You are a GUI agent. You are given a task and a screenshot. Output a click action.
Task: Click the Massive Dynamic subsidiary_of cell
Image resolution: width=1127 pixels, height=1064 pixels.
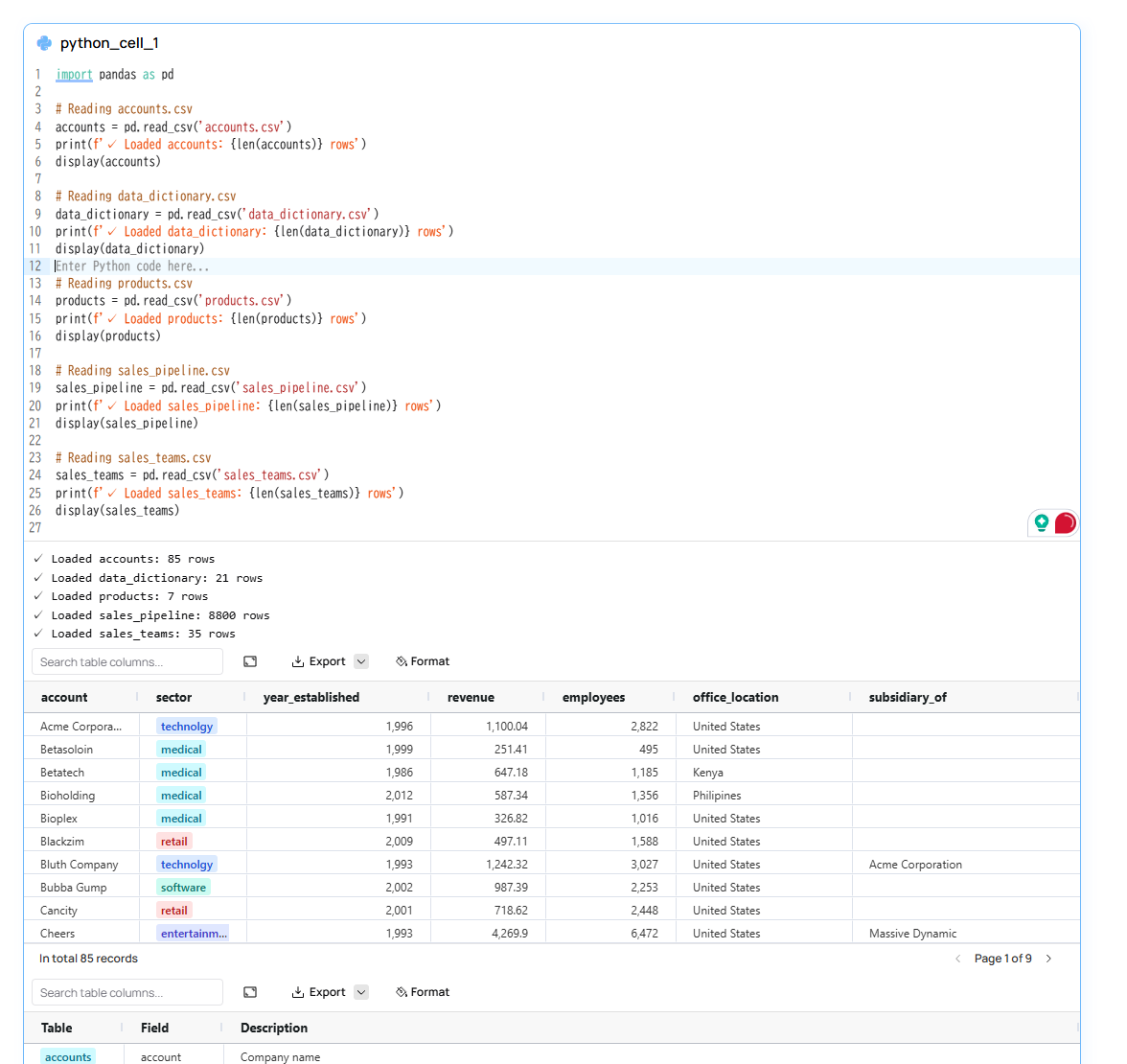tap(912, 934)
